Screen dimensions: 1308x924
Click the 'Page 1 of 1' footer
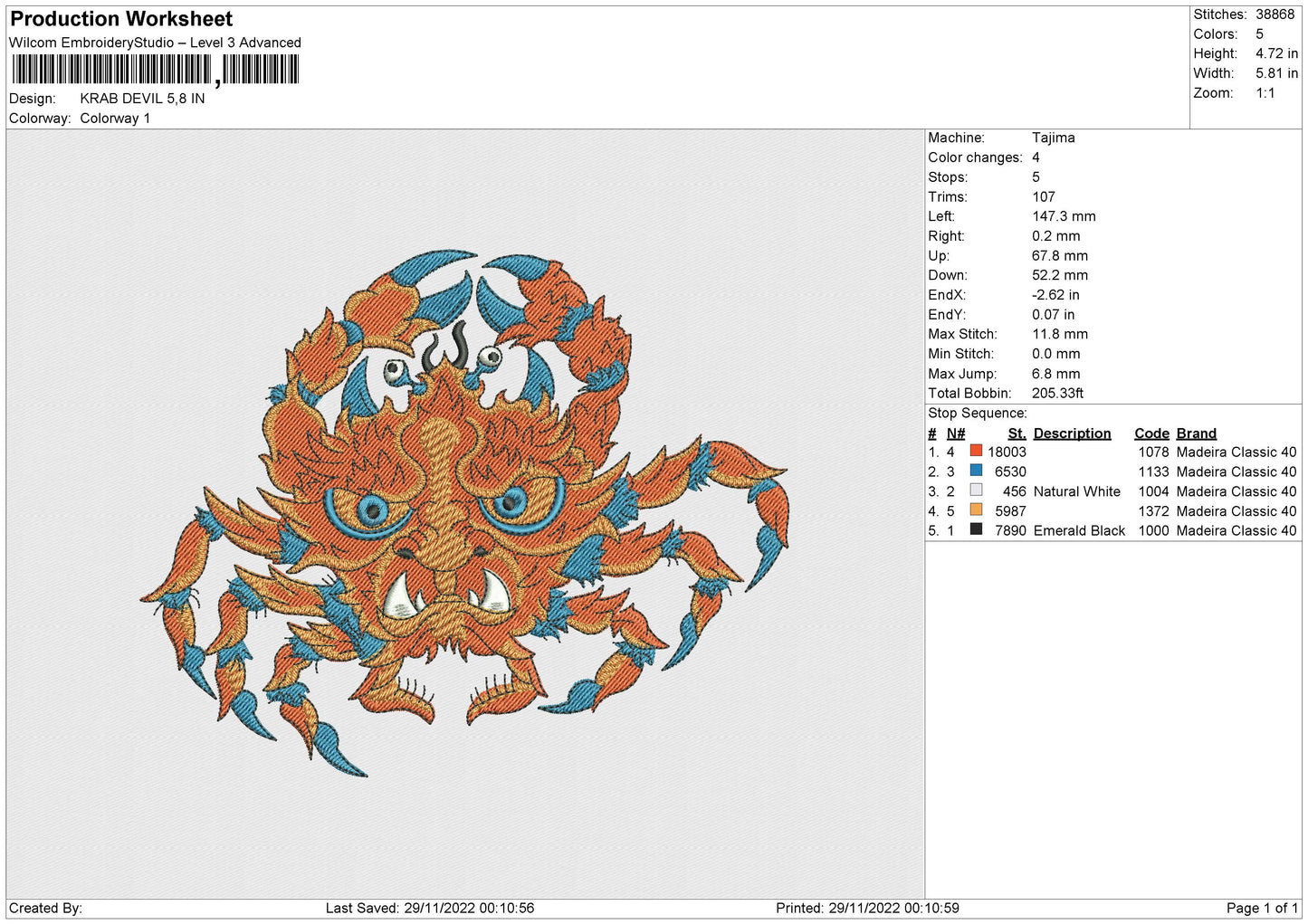pyautogui.click(x=1262, y=908)
